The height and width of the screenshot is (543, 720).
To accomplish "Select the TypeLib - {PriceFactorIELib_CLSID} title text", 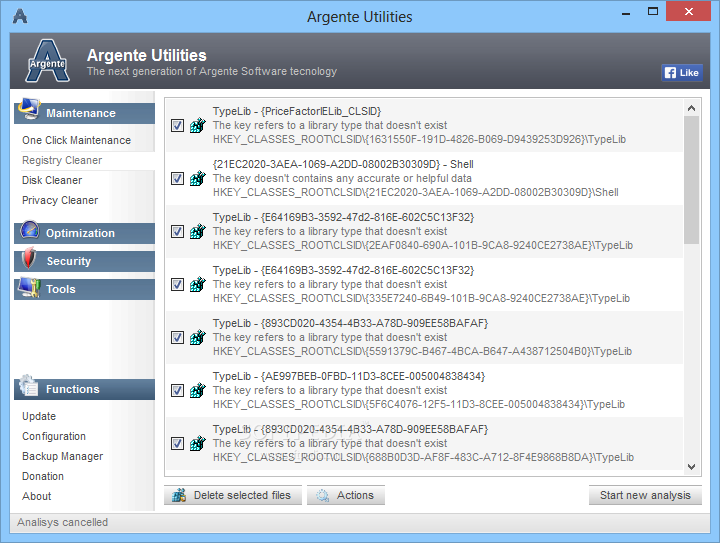I will tap(297, 111).
